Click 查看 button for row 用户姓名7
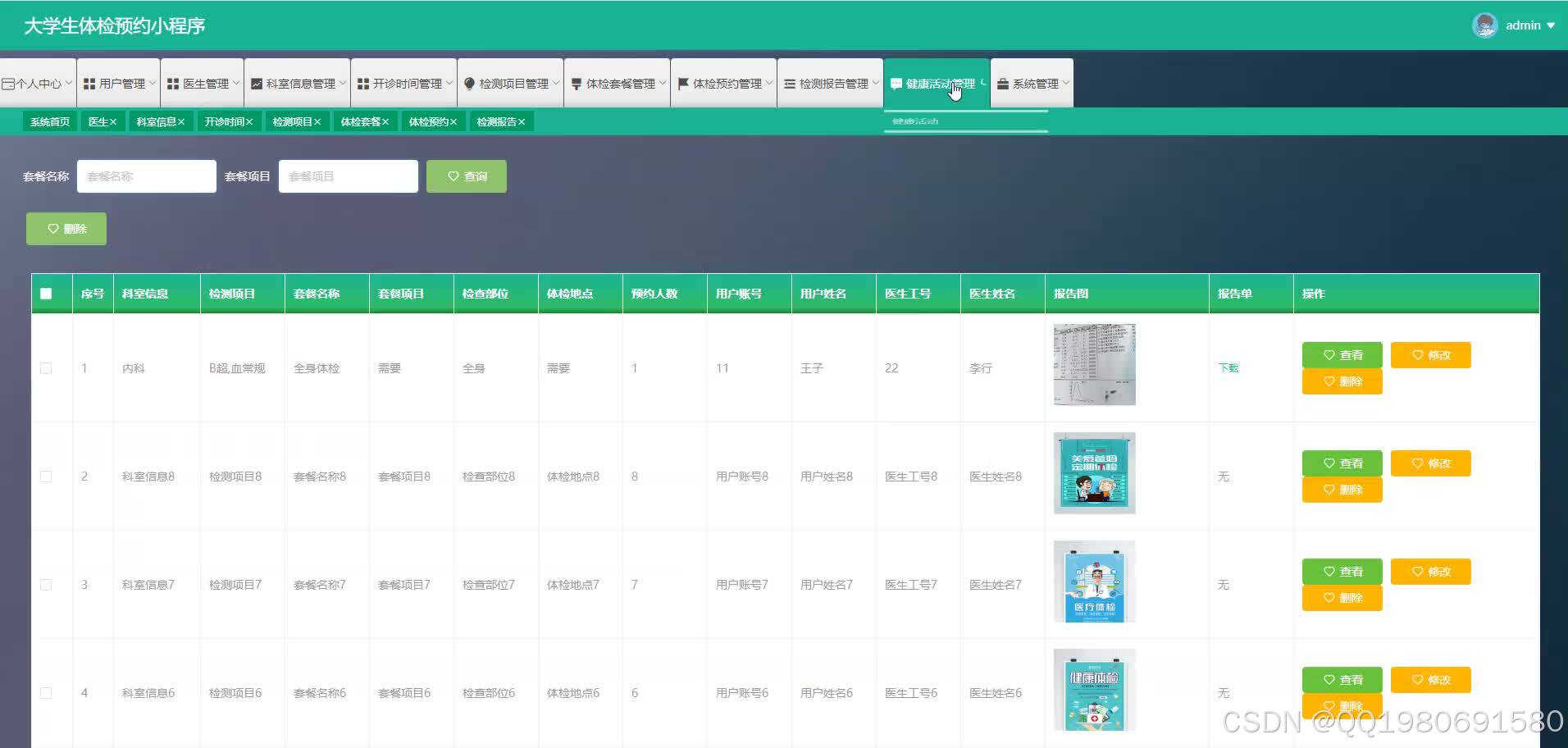 point(1342,572)
